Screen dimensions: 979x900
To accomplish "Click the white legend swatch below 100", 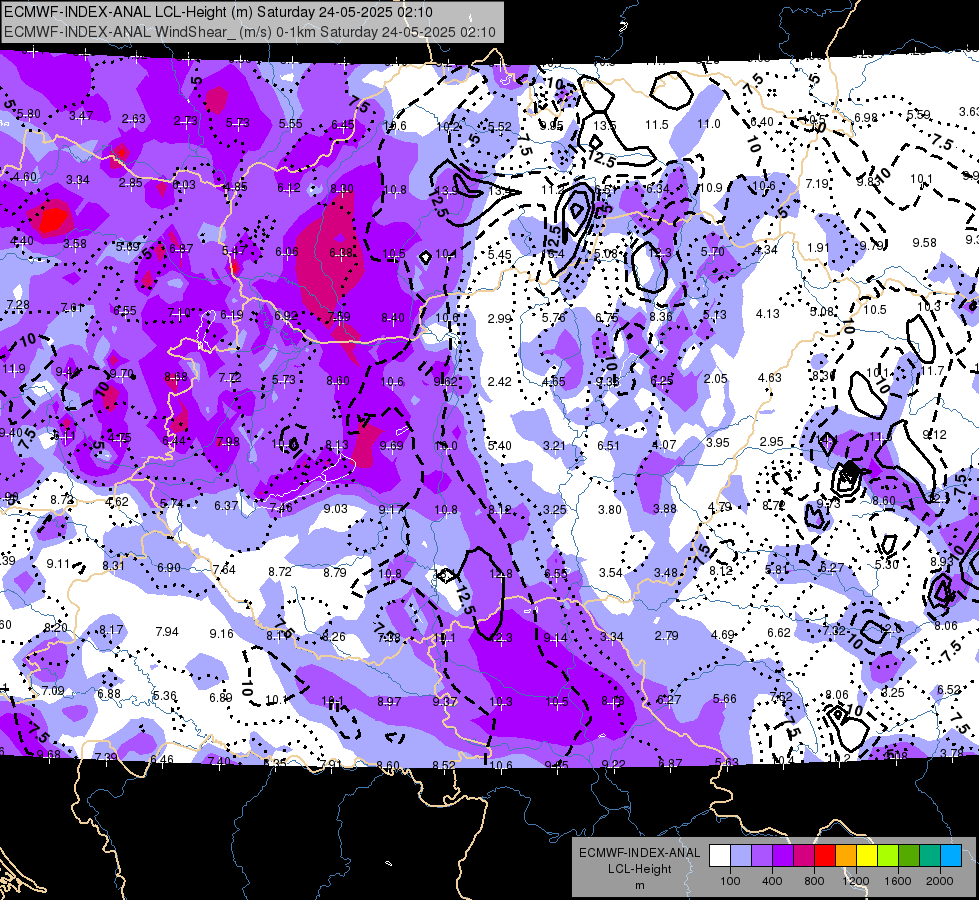I will tap(720, 856).
